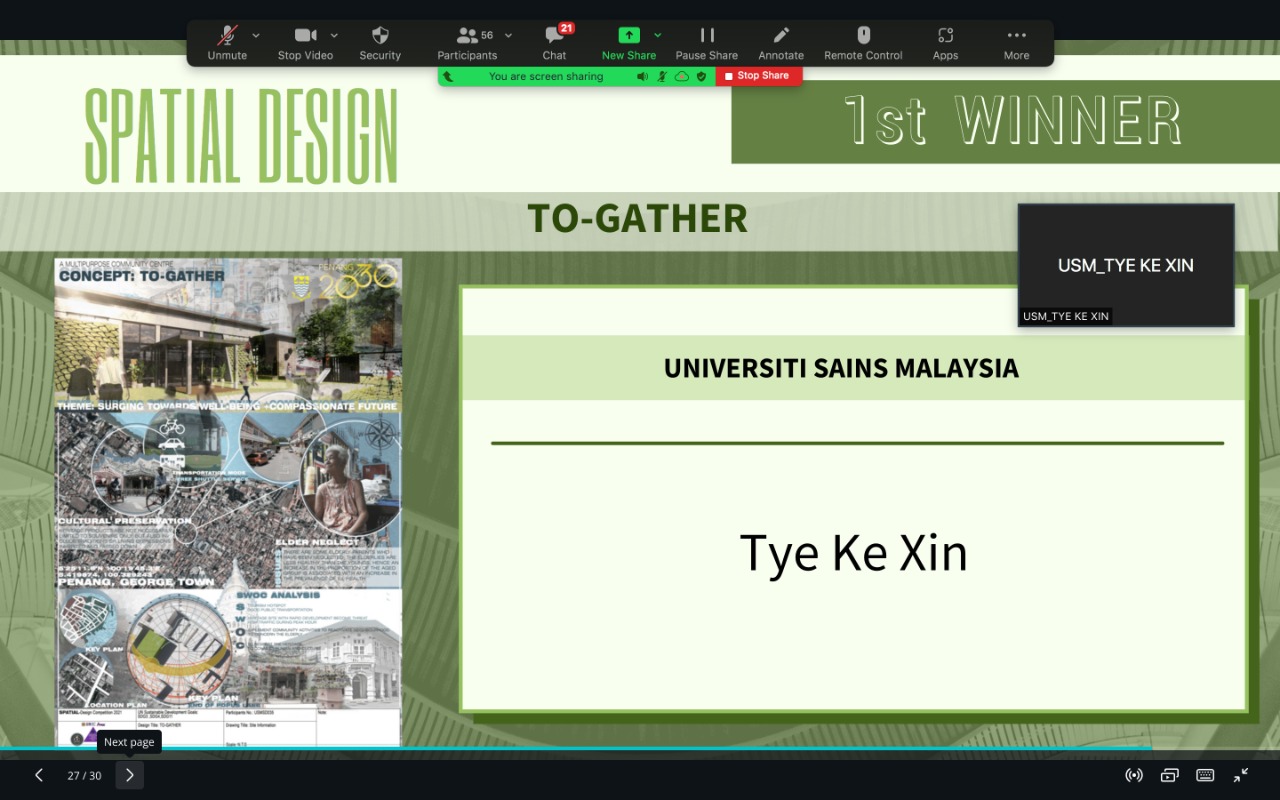Click Stop Share red button
1280x800 pixels.
(x=758, y=76)
